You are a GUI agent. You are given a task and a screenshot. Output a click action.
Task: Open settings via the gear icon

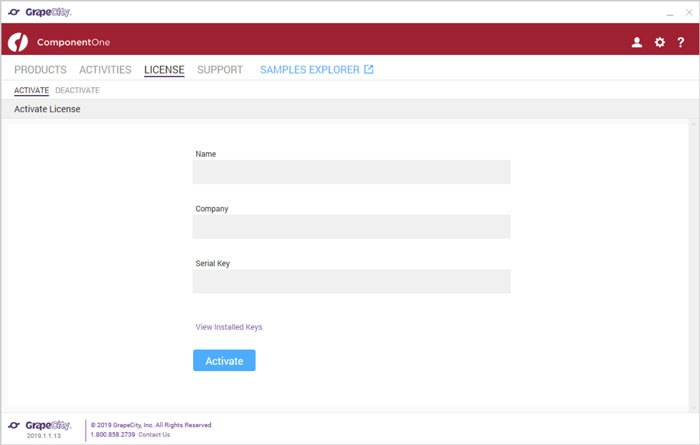coord(659,42)
